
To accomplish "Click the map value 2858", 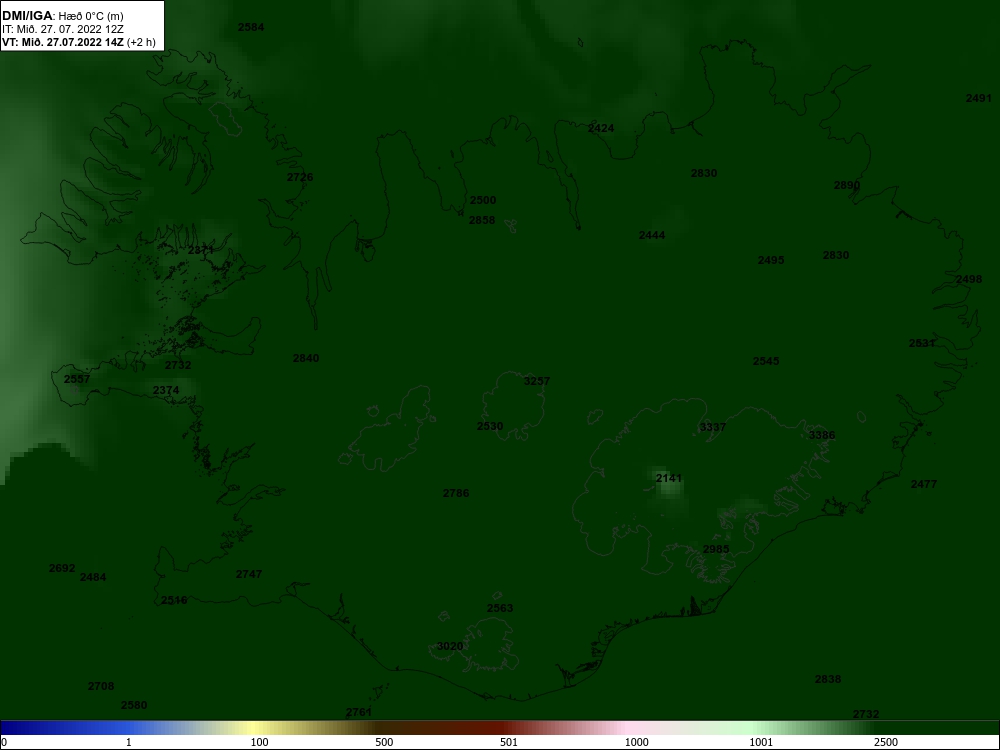I will 482,220.
